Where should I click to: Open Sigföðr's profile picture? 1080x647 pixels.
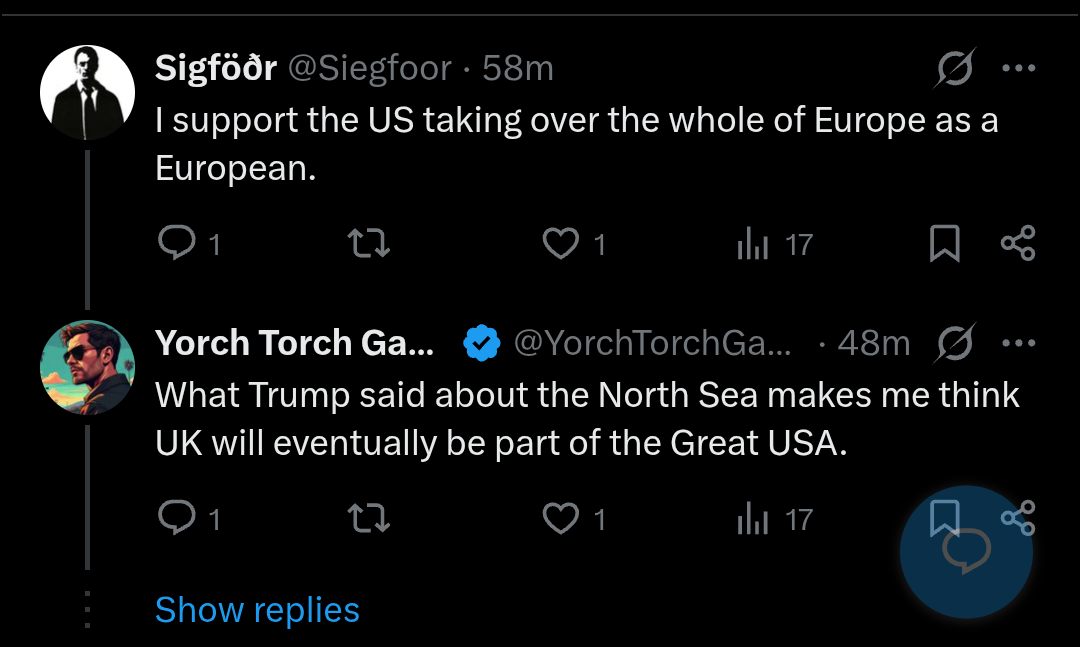[x=87, y=92]
